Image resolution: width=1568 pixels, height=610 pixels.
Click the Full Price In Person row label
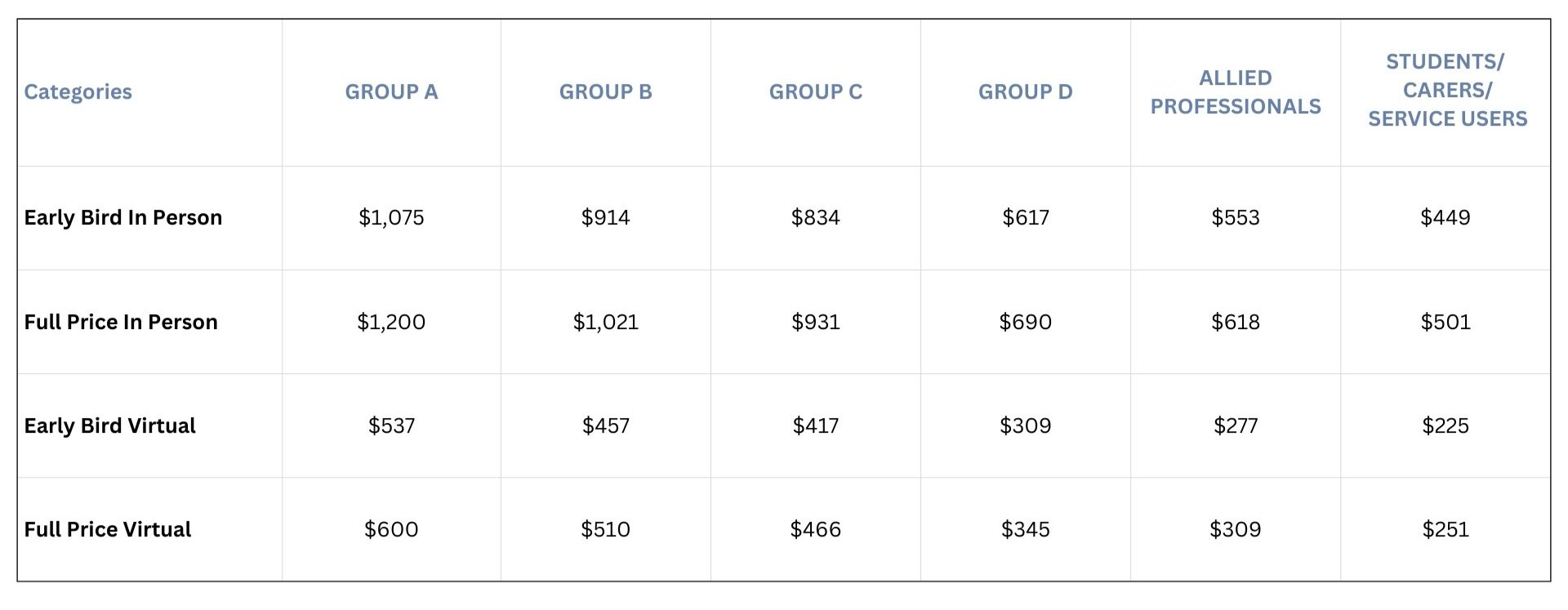[121, 323]
